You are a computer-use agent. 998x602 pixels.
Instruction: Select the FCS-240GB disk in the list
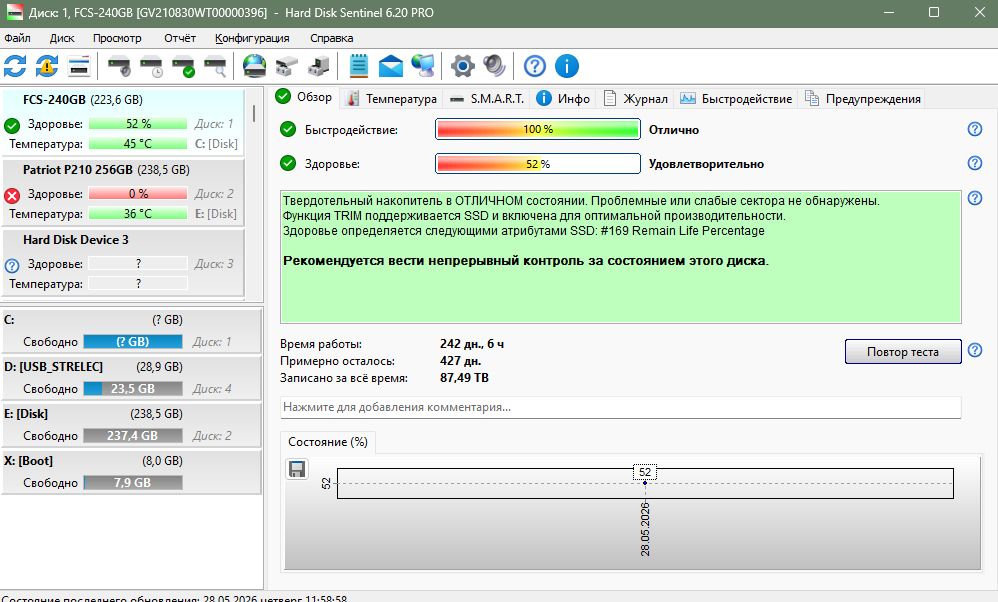coord(123,122)
